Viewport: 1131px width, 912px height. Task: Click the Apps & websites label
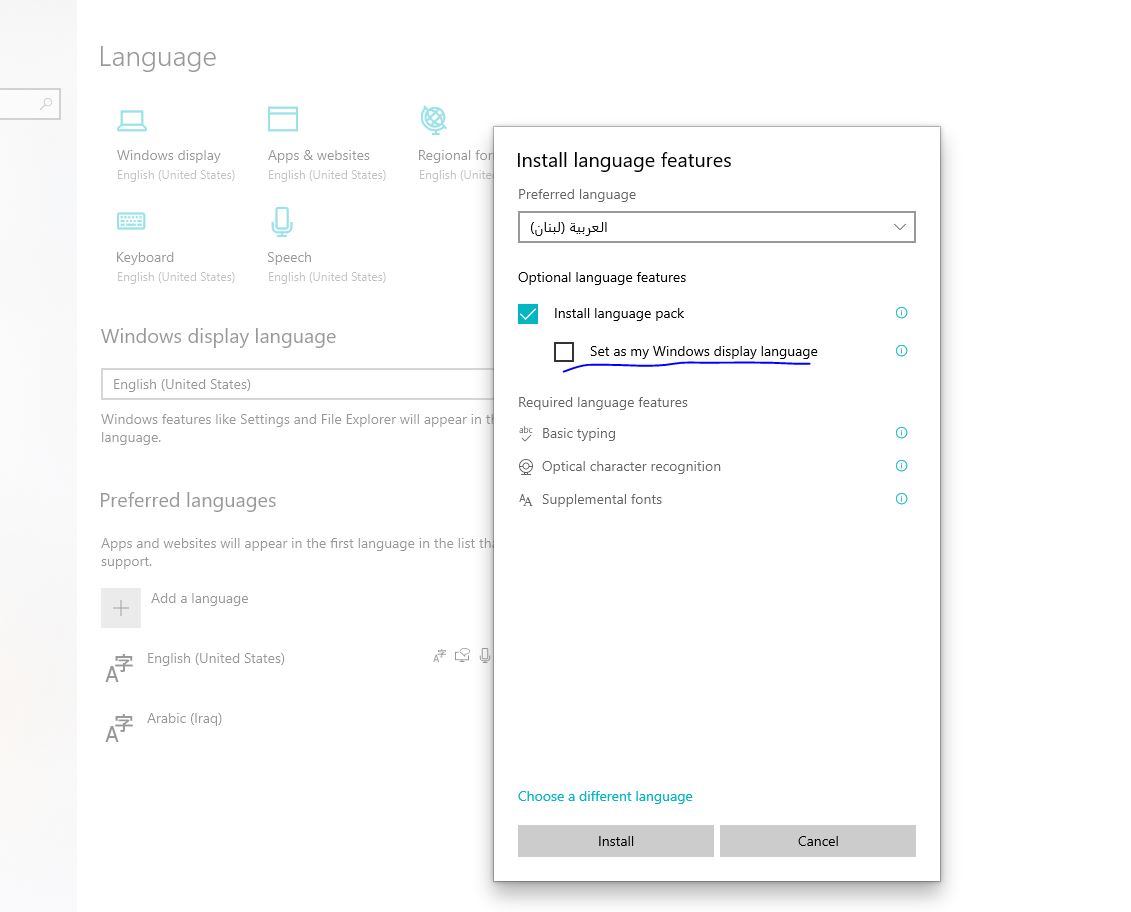(x=319, y=155)
